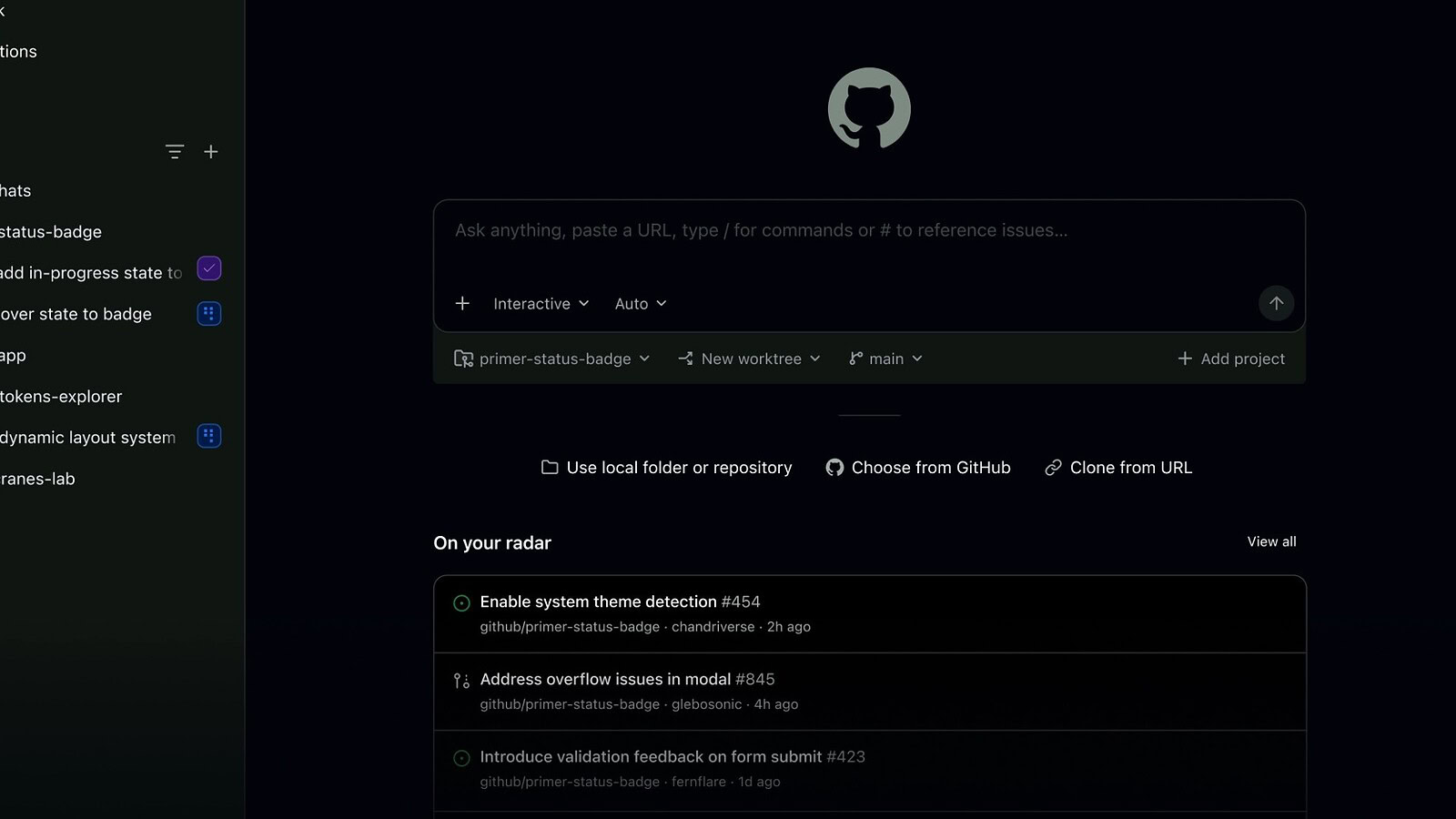Send the prompt with the up-arrow button
Image resolution: width=1456 pixels, height=819 pixels.
[x=1276, y=303]
